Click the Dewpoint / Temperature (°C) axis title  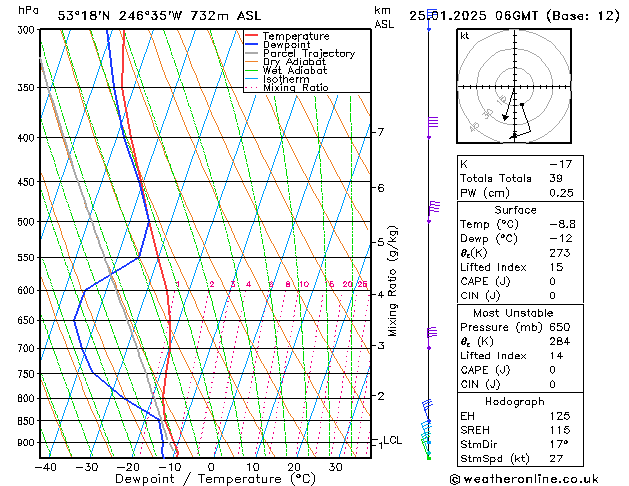[215, 479]
